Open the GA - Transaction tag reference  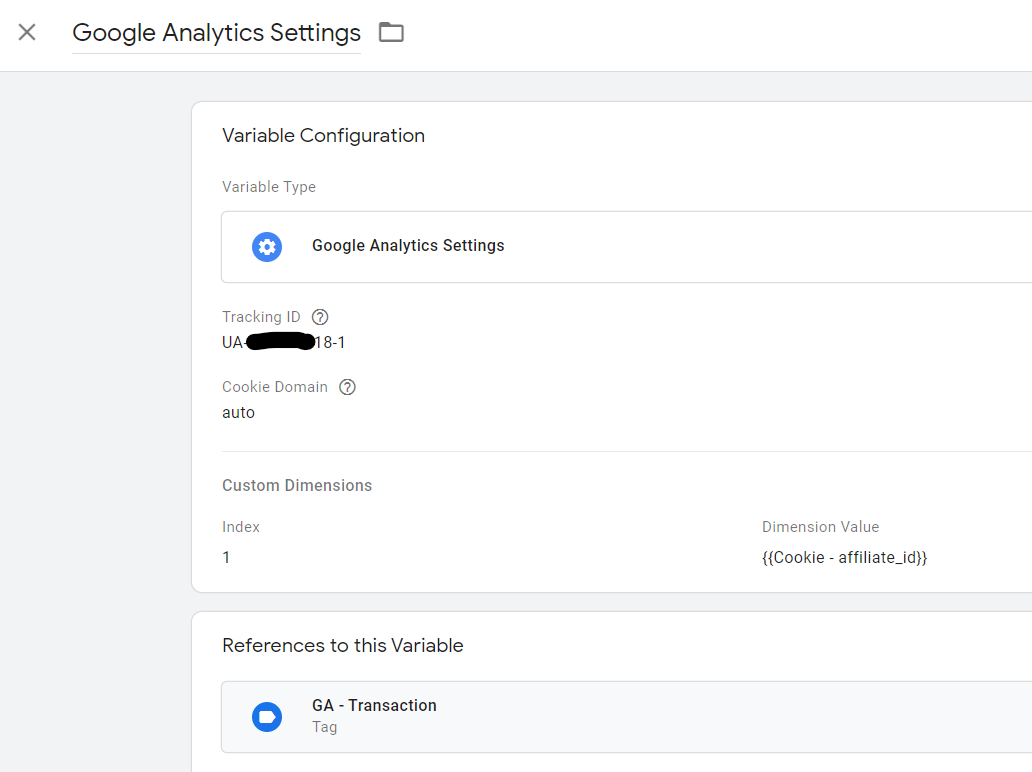click(x=374, y=706)
